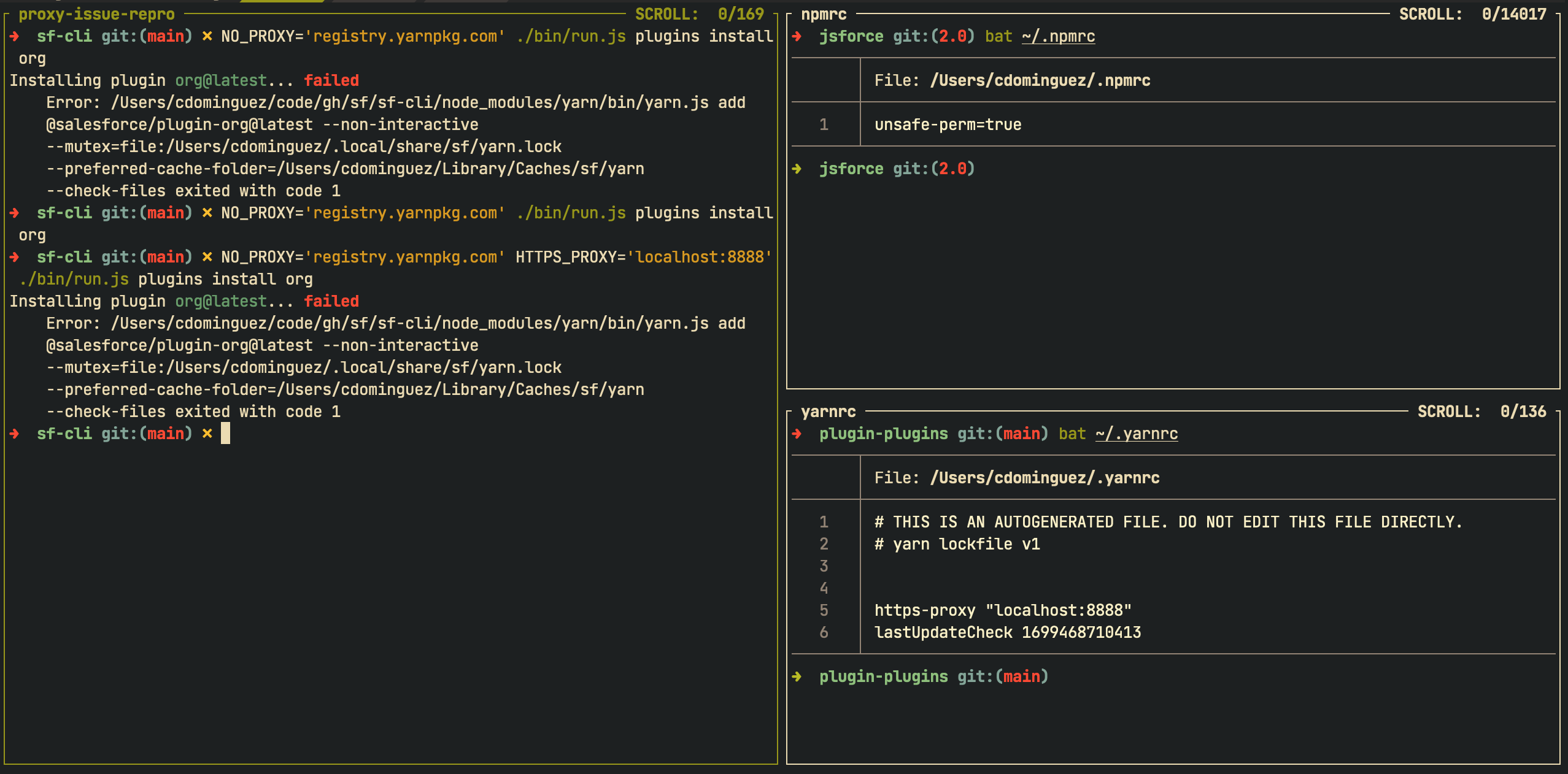Click line number 5 beside the https-proxy entry

pyautogui.click(x=824, y=610)
